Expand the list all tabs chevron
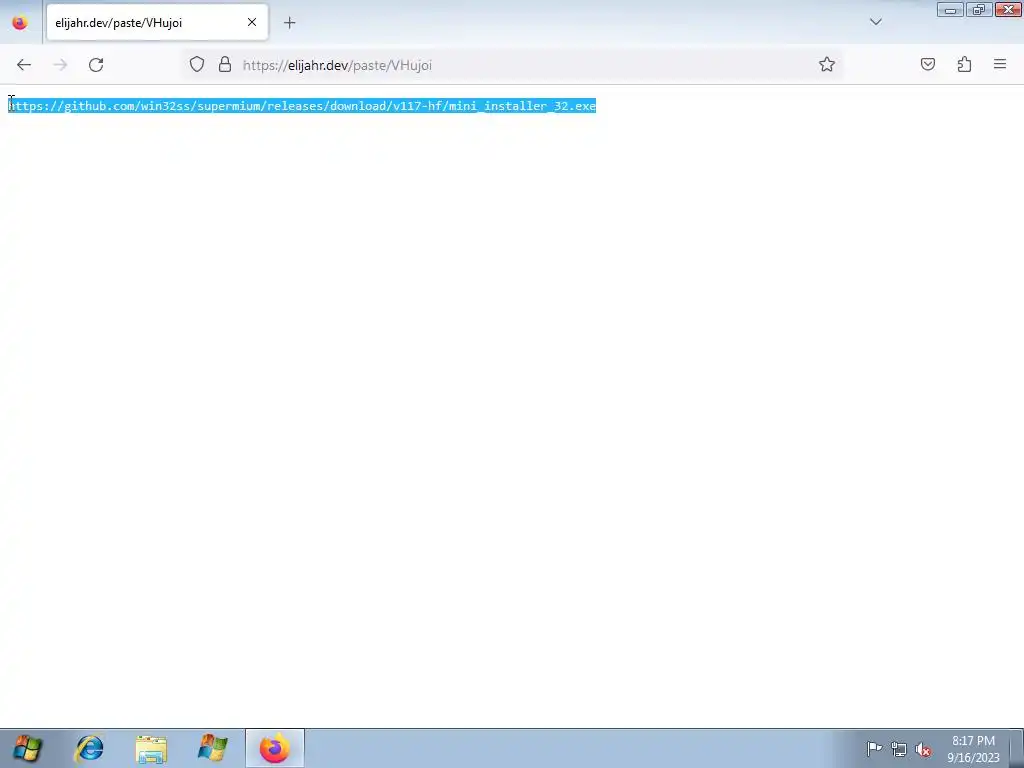The image size is (1024, 768). point(876,22)
